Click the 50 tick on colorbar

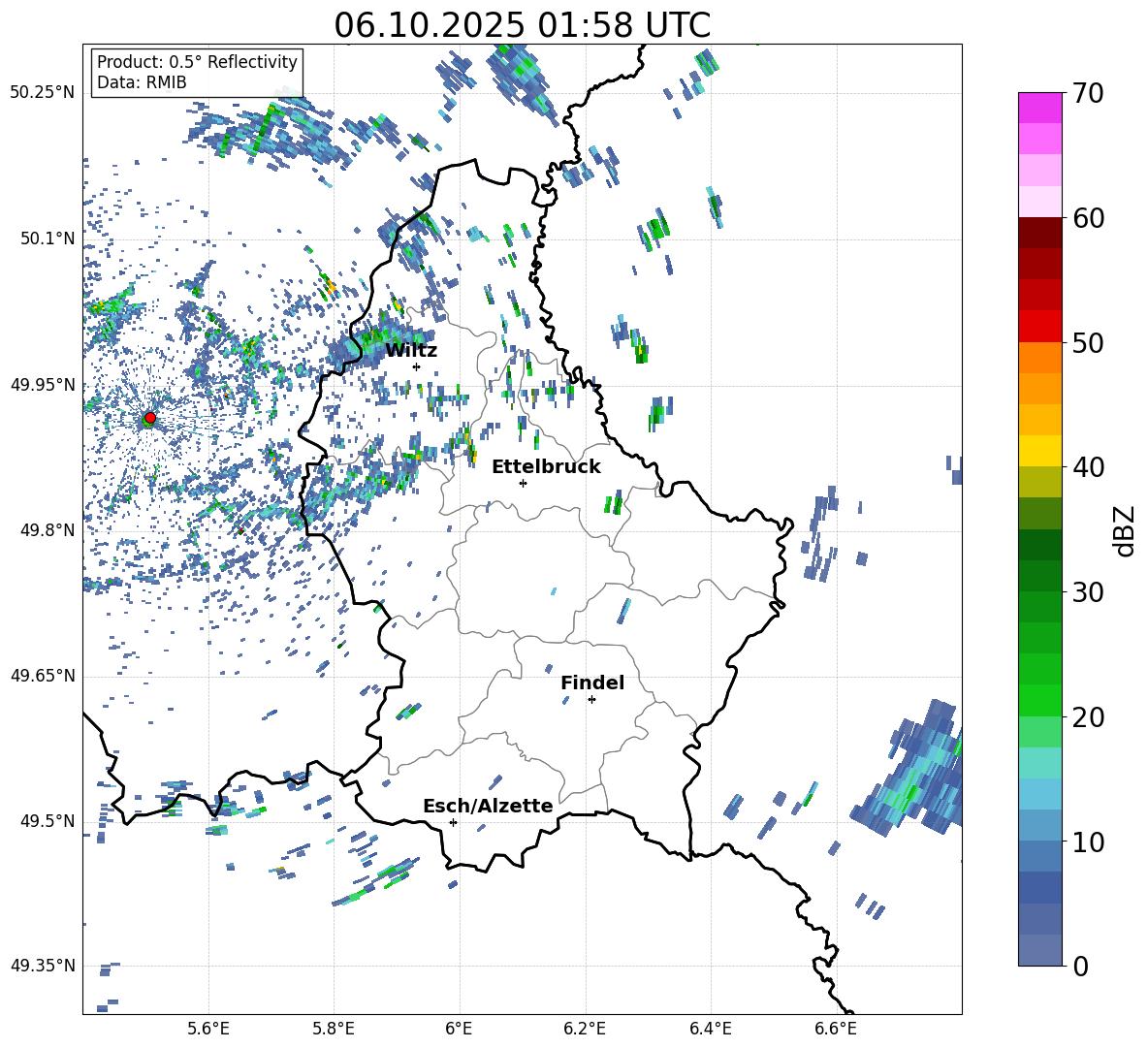pyautogui.click(x=1088, y=342)
